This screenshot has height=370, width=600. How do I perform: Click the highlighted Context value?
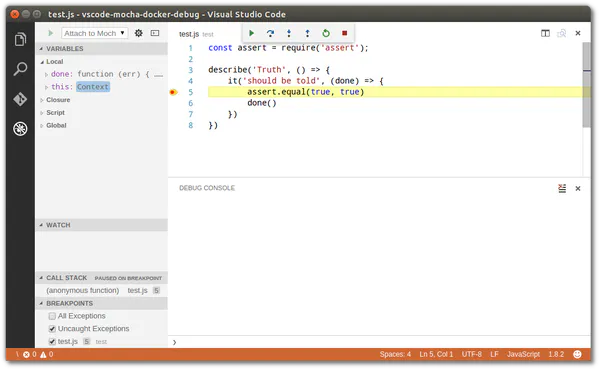click(93, 87)
